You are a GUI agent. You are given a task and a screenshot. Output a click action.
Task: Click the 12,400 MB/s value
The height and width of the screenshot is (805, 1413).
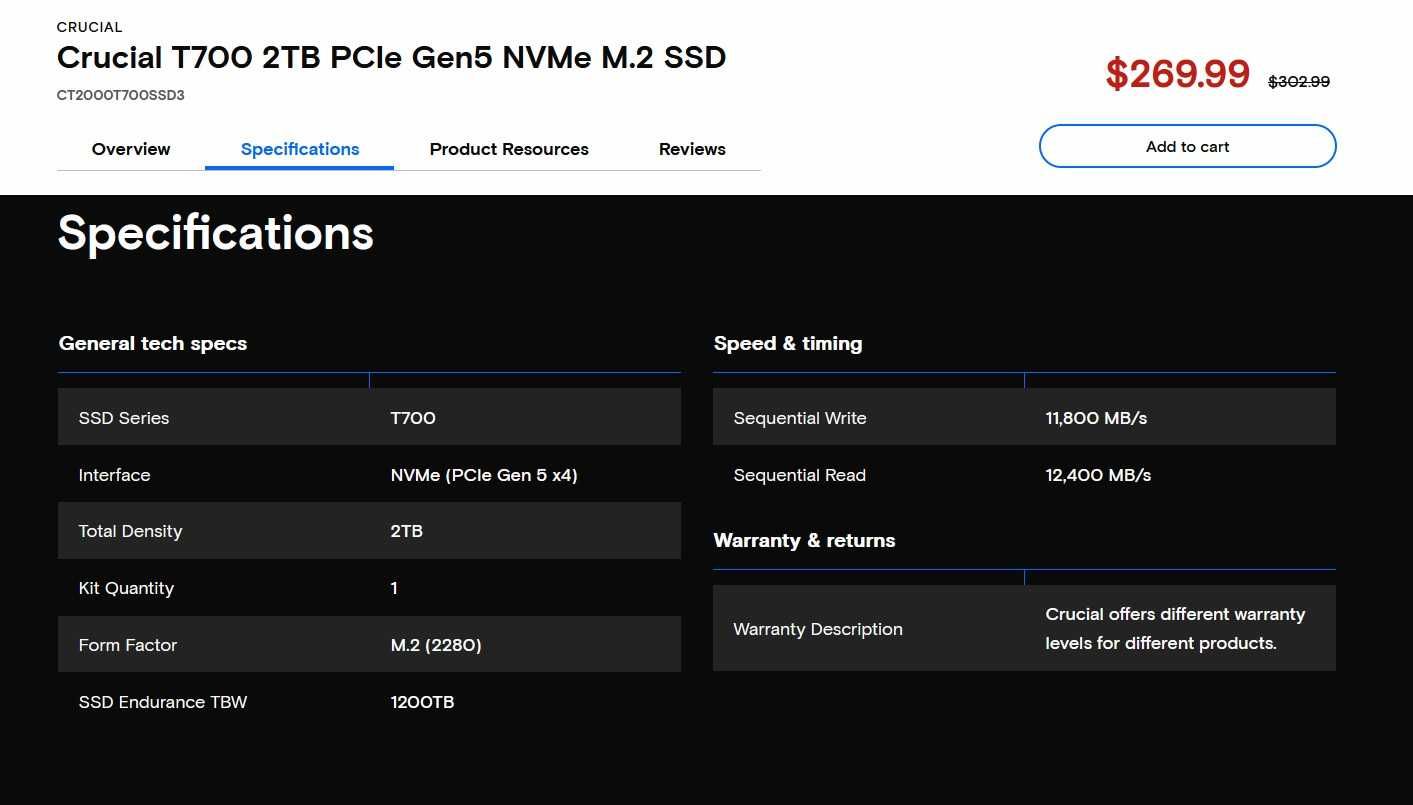(1098, 475)
